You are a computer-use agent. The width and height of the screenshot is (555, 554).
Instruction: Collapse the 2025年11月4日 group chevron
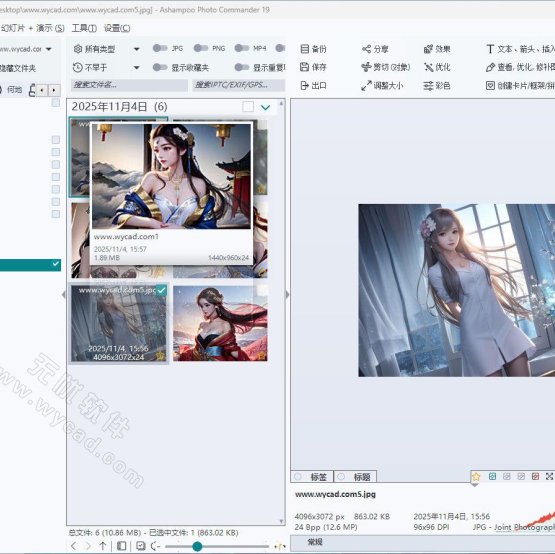[x=265, y=107]
